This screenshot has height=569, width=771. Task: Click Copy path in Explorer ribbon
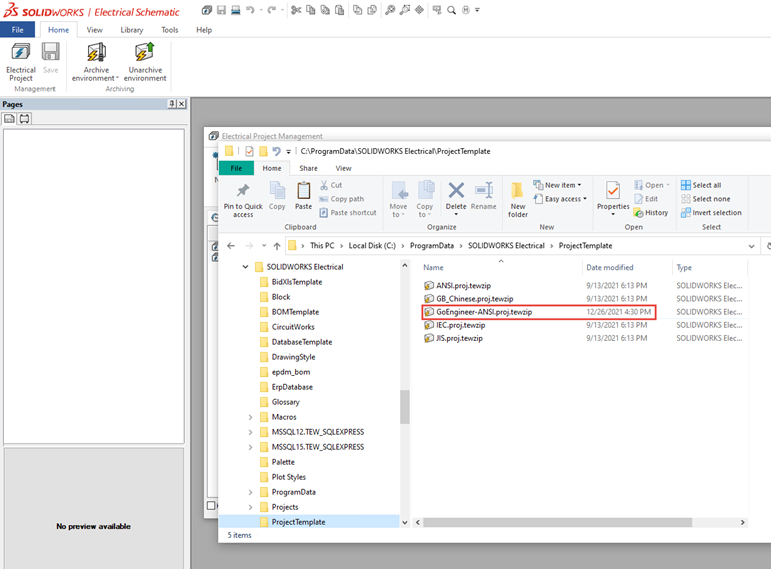342,199
